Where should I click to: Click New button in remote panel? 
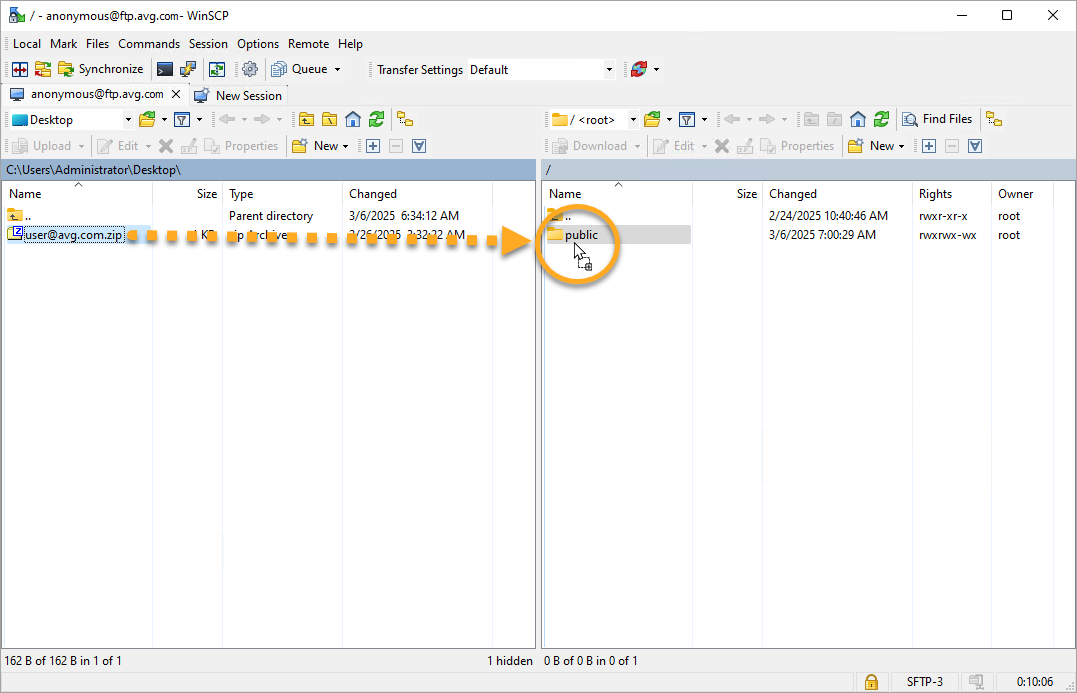(x=877, y=146)
